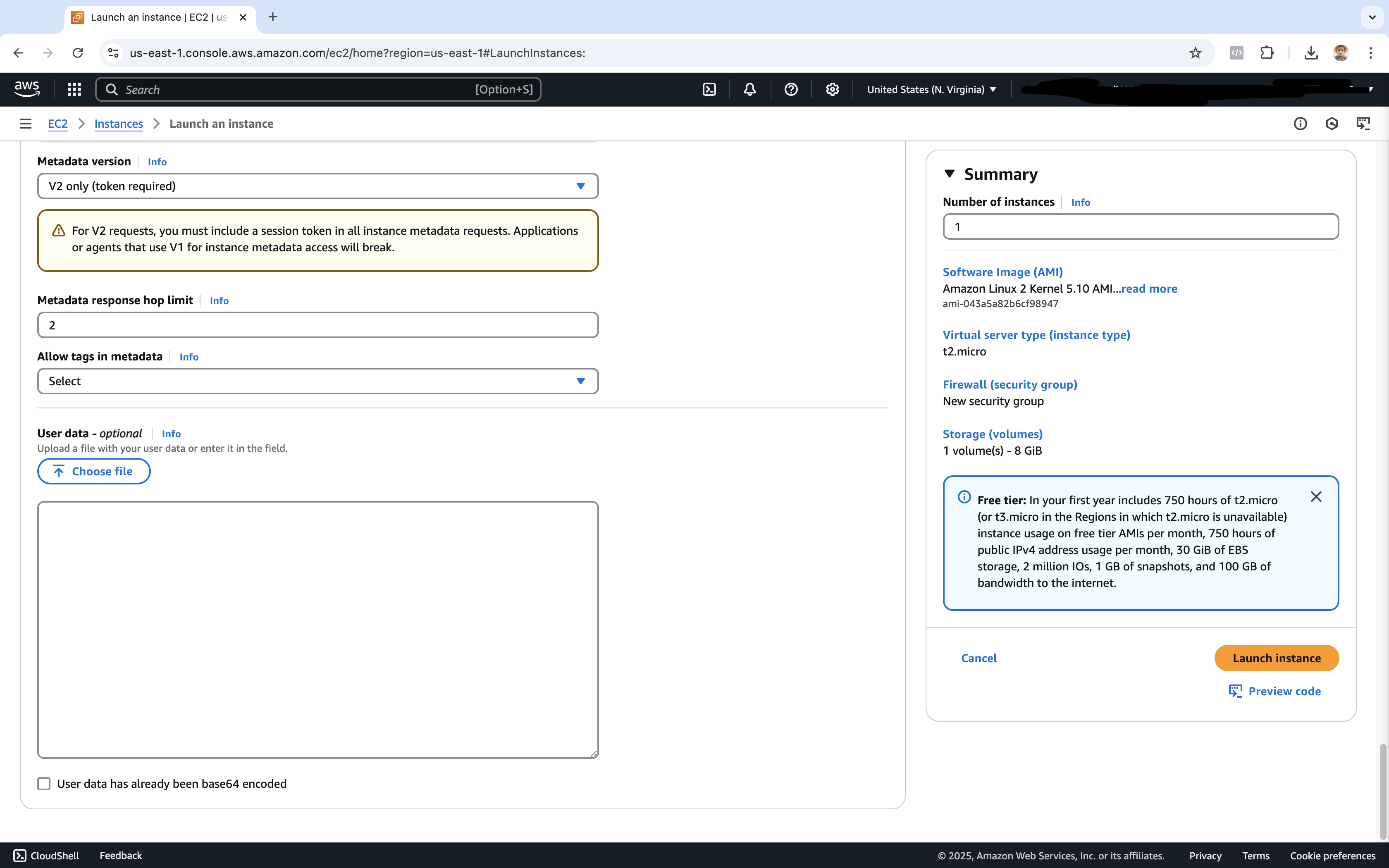This screenshot has width=1389, height=868.
Task: Click Info next to Metadata response hop limit
Action: pyautogui.click(x=219, y=301)
